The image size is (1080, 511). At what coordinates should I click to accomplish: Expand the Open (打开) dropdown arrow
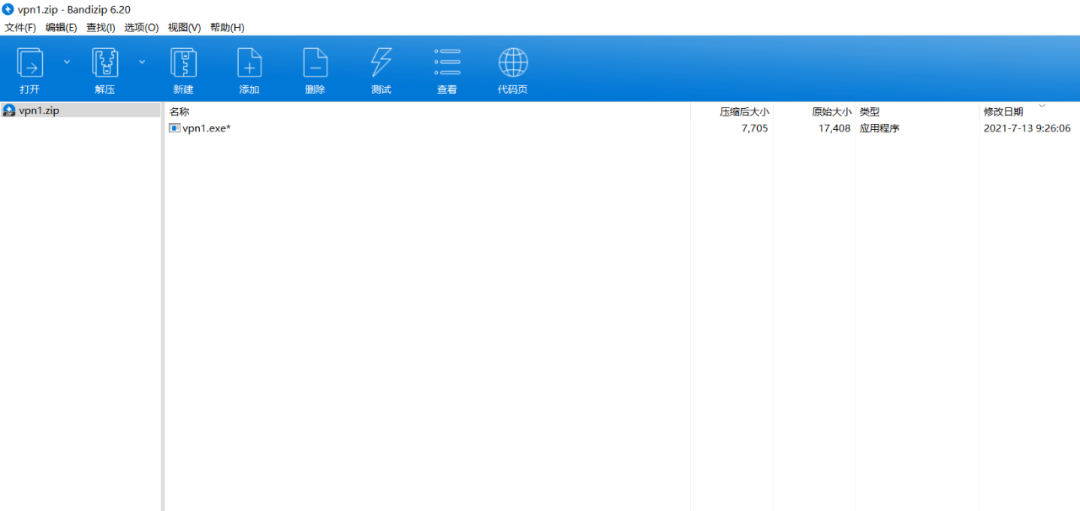67,61
